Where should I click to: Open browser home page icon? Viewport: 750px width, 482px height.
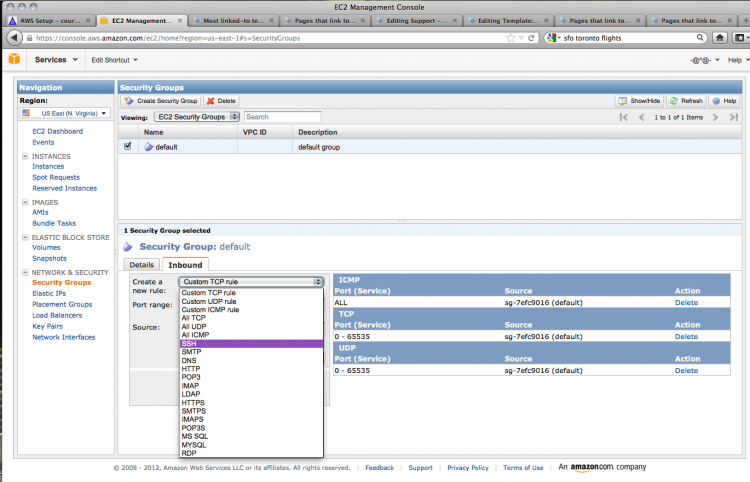pyautogui.click(x=719, y=38)
